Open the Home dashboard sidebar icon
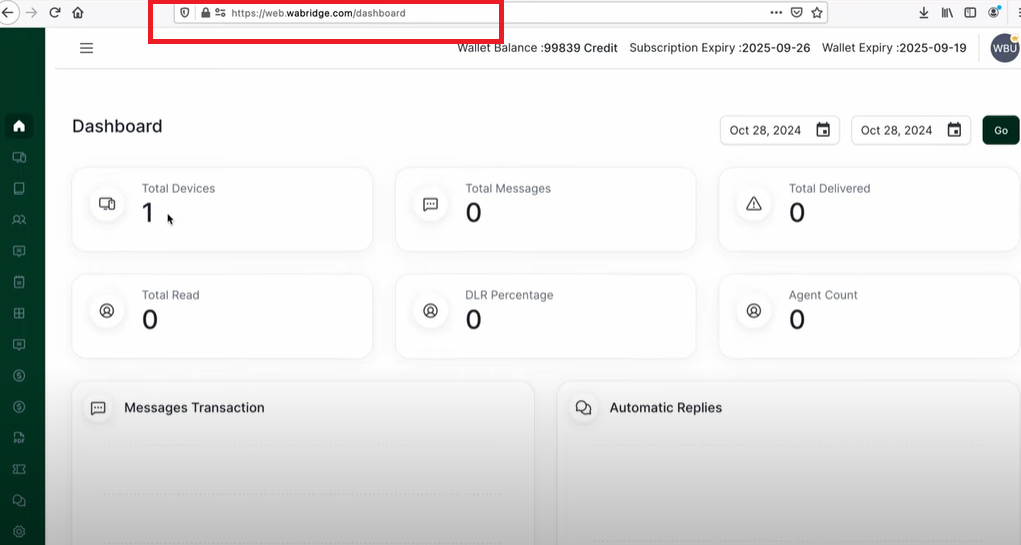 pyautogui.click(x=19, y=126)
